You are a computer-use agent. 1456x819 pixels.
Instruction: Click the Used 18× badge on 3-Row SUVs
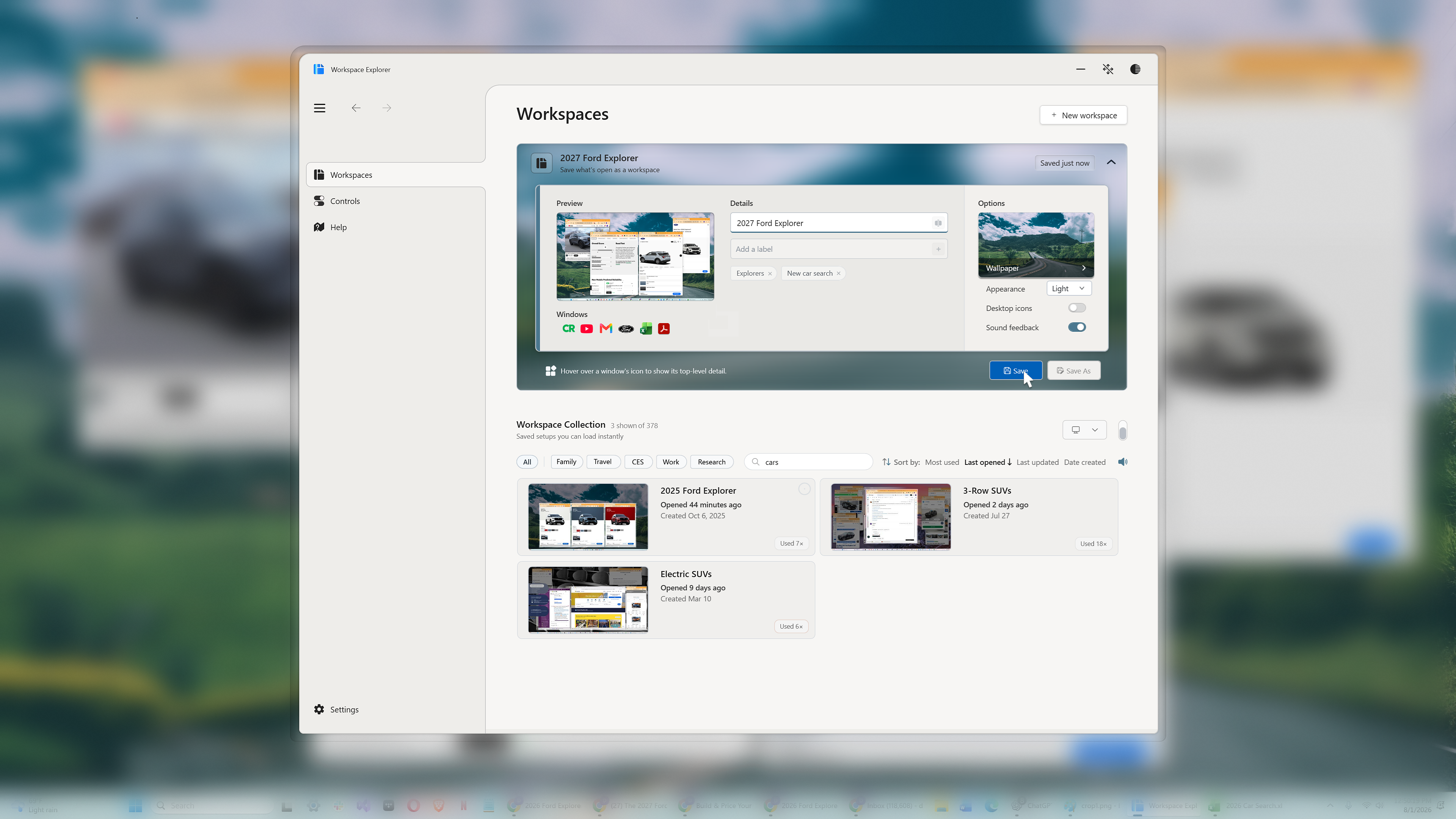coord(1093,543)
